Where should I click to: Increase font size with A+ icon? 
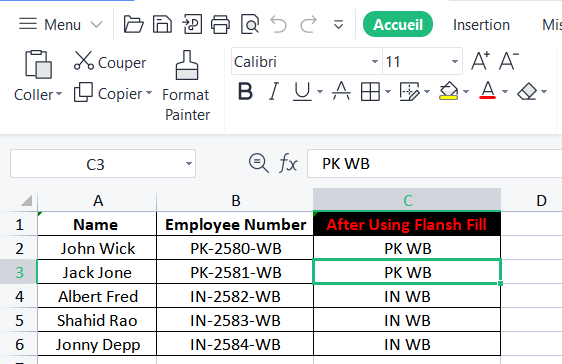tap(480, 61)
